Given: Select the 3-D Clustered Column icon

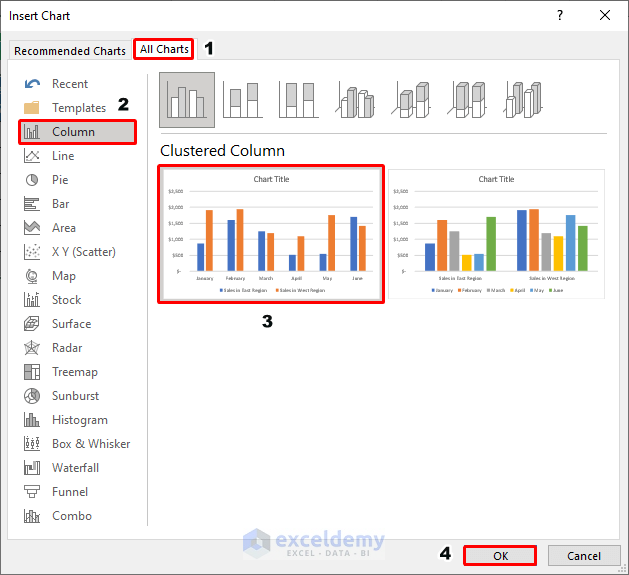Looking at the screenshot, I should point(355,100).
